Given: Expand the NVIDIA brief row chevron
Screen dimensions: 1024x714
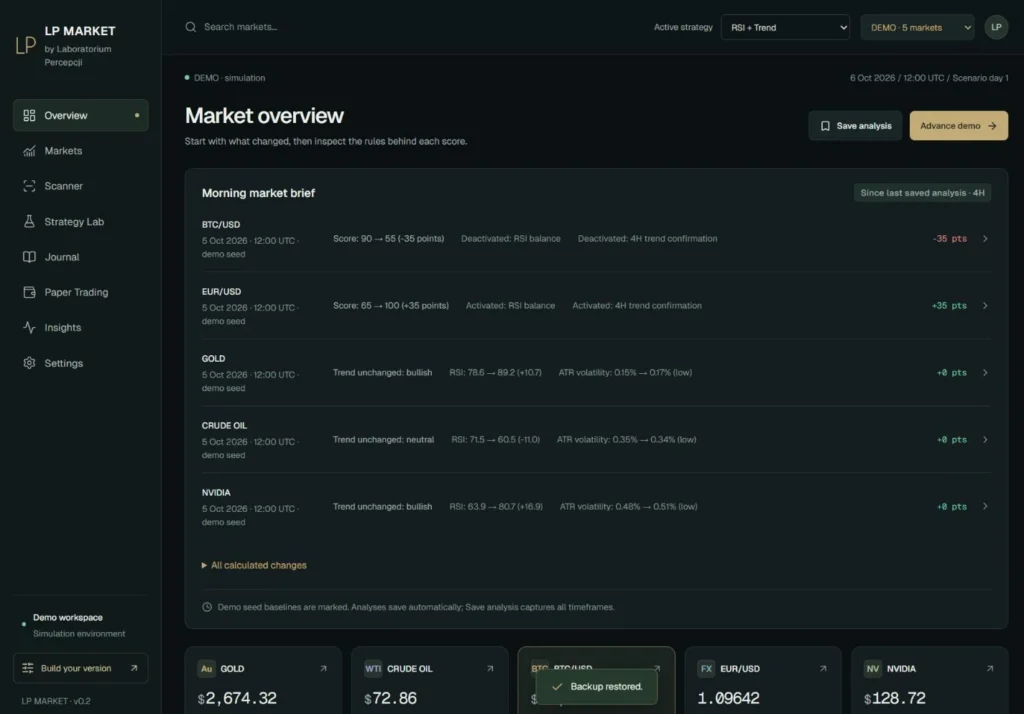Looking at the screenshot, I should point(985,506).
